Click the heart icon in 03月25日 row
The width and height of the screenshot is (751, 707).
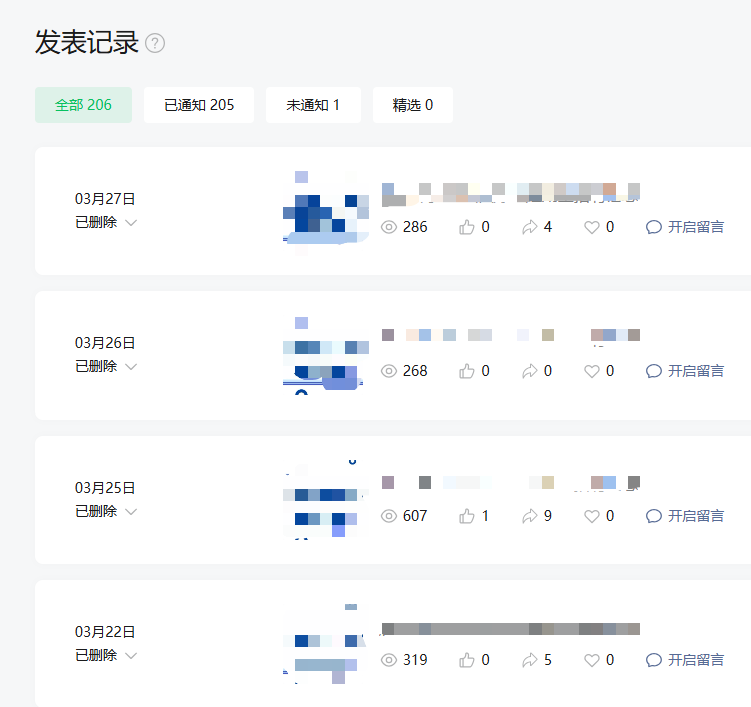(x=592, y=516)
